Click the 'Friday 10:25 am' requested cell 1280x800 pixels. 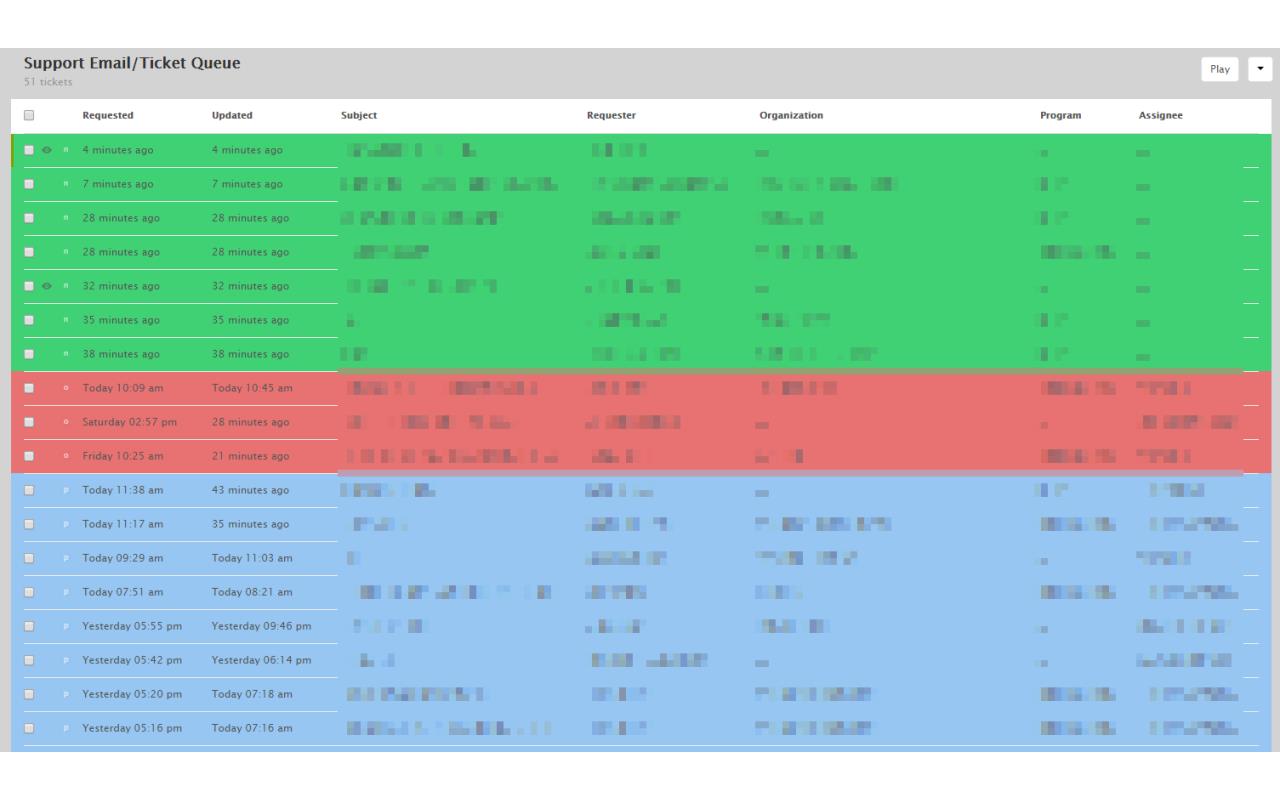click(123, 456)
